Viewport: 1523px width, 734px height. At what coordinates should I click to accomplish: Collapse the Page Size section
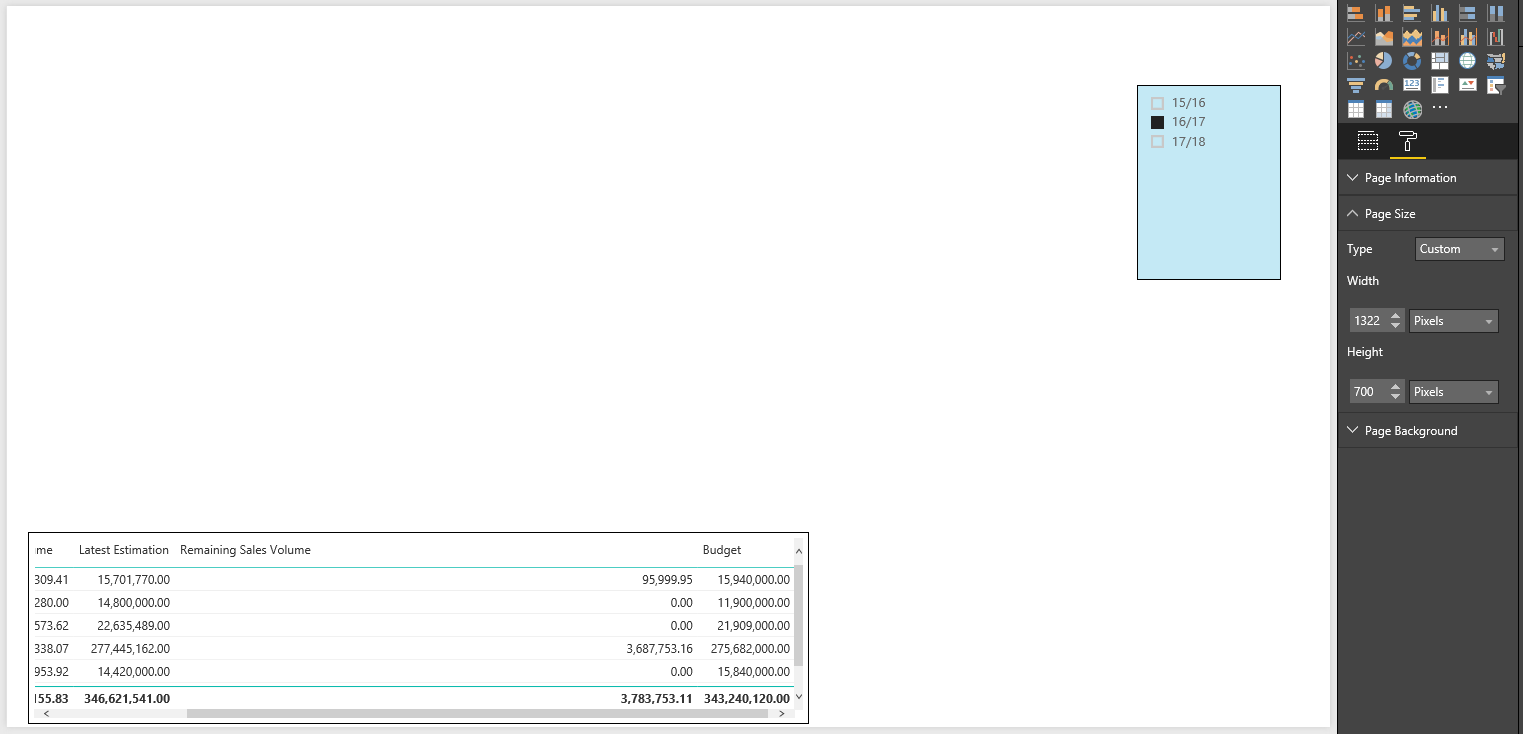pyautogui.click(x=1428, y=214)
